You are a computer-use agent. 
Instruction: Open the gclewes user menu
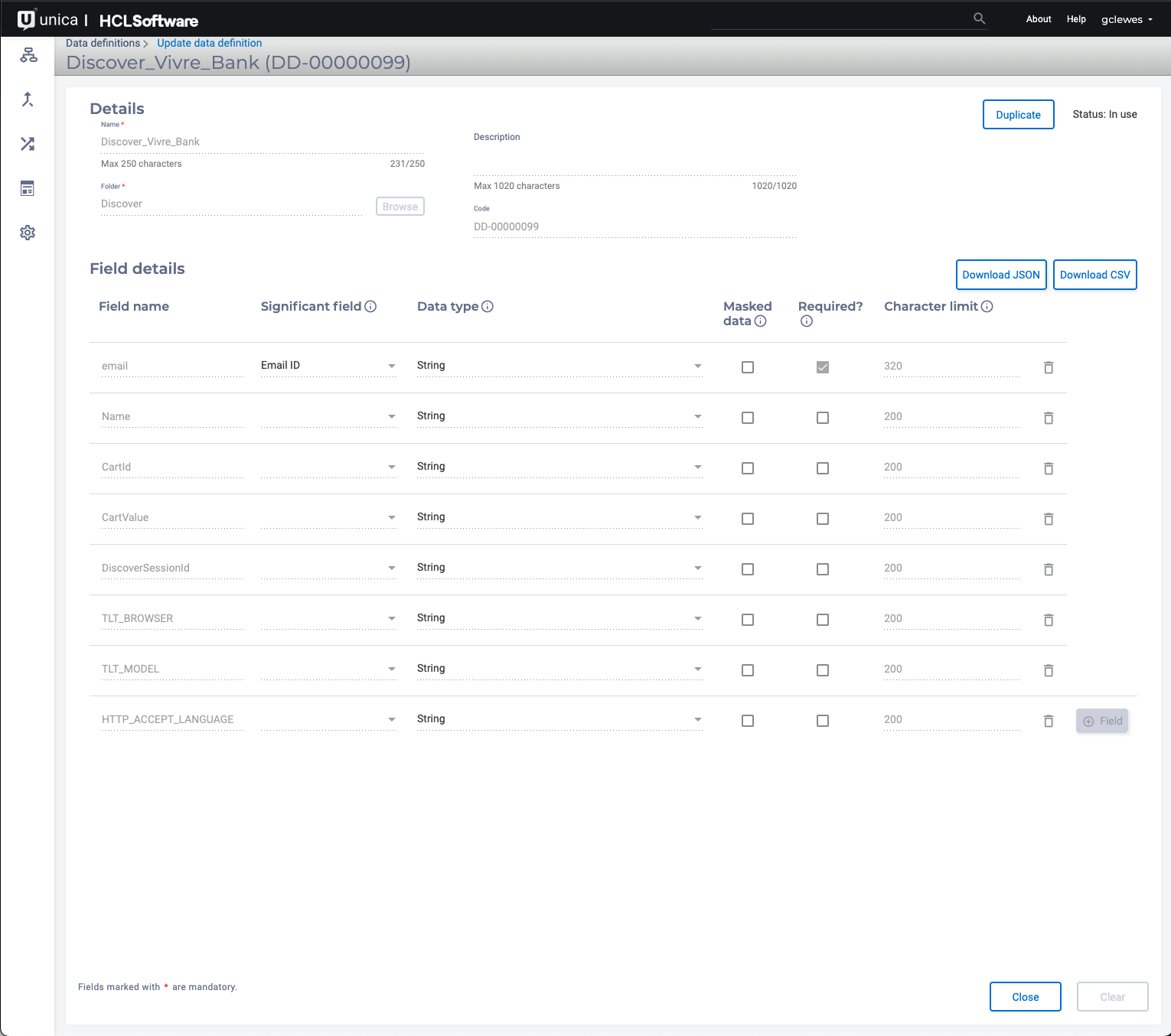(x=1127, y=19)
